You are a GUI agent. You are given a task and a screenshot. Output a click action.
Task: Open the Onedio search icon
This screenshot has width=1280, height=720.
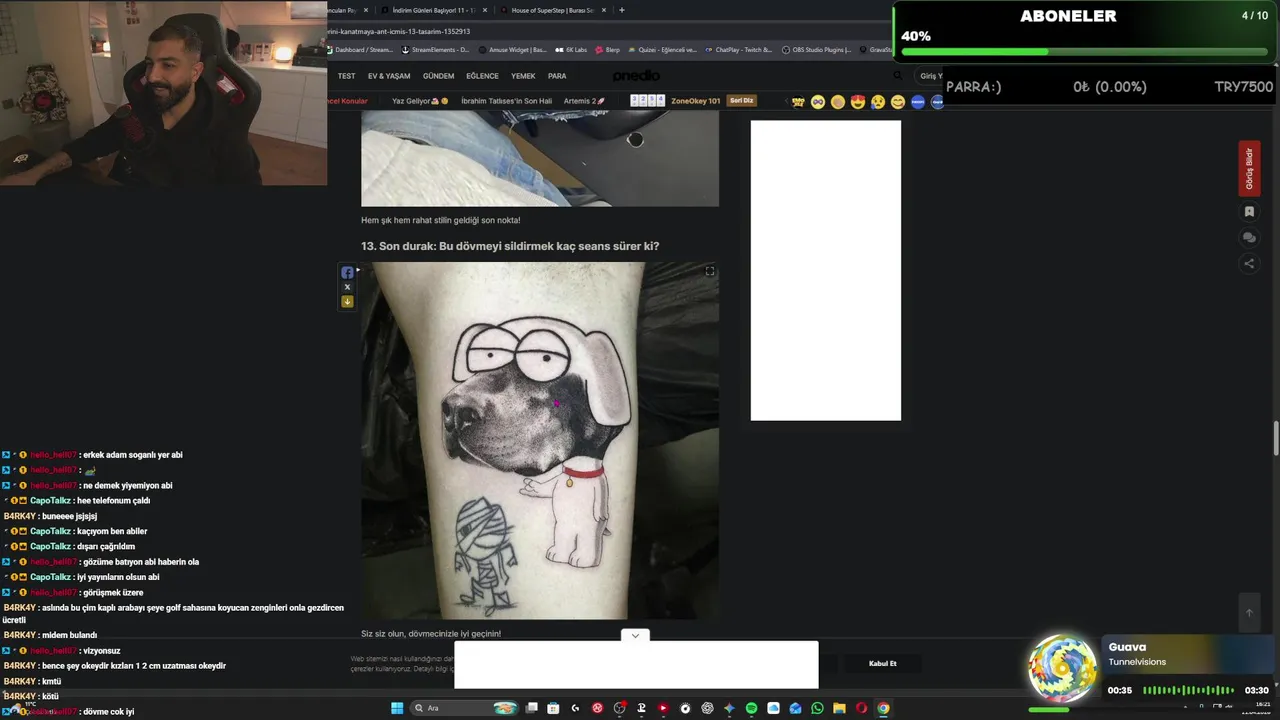click(897, 76)
